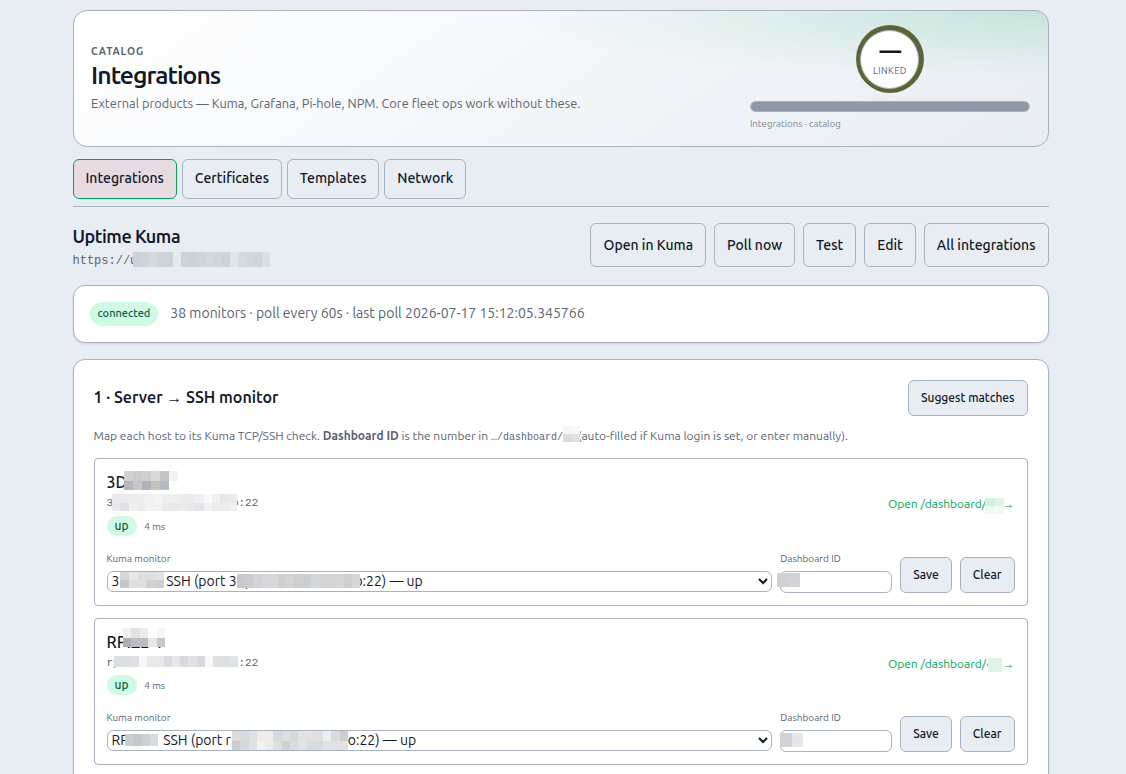Screen dimensions: 1126x774
Task: Open the dashboard link for the 3D host
Action: point(950,505)
